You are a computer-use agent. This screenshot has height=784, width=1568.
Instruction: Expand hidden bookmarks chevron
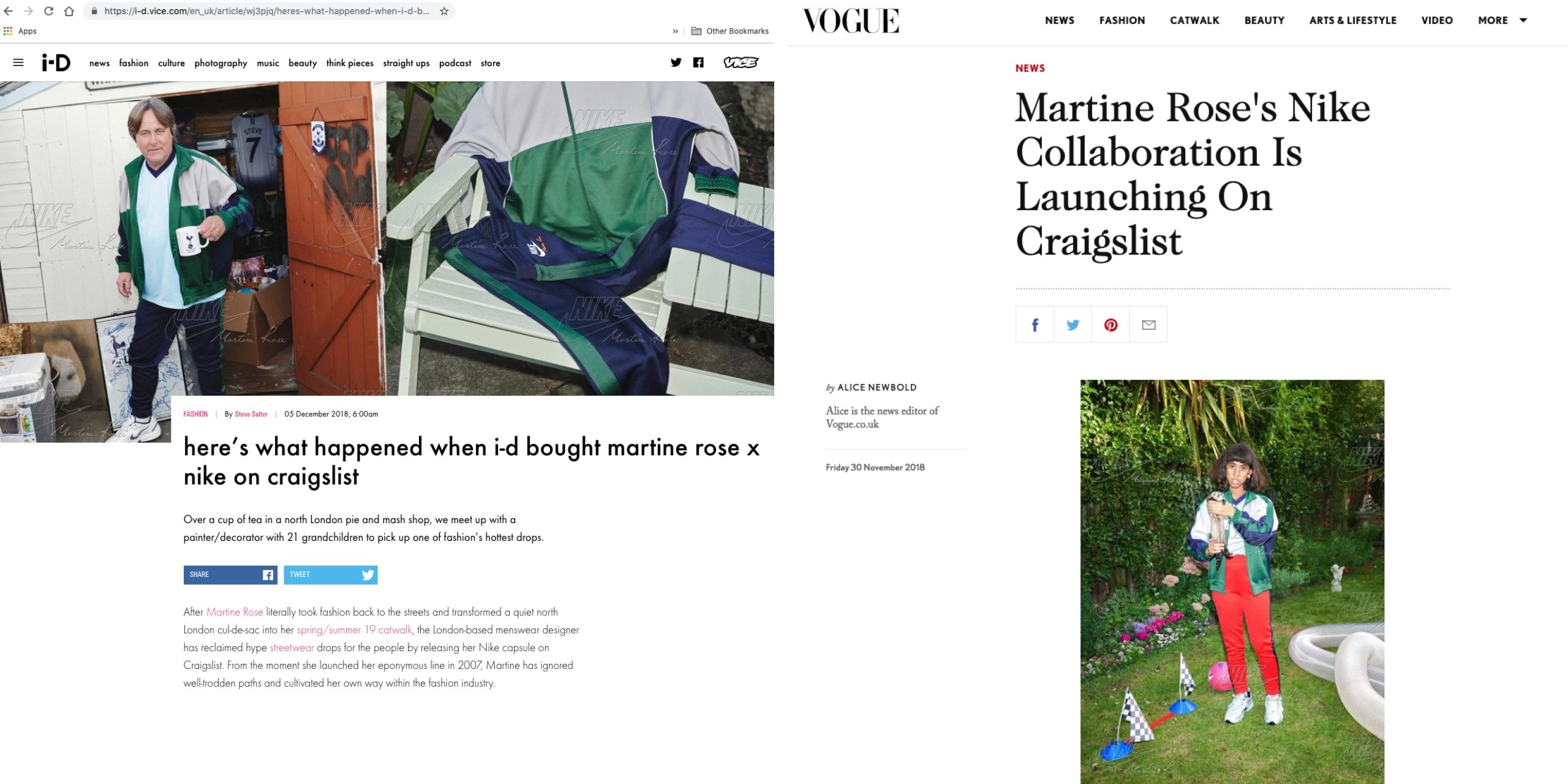point(675,31)
